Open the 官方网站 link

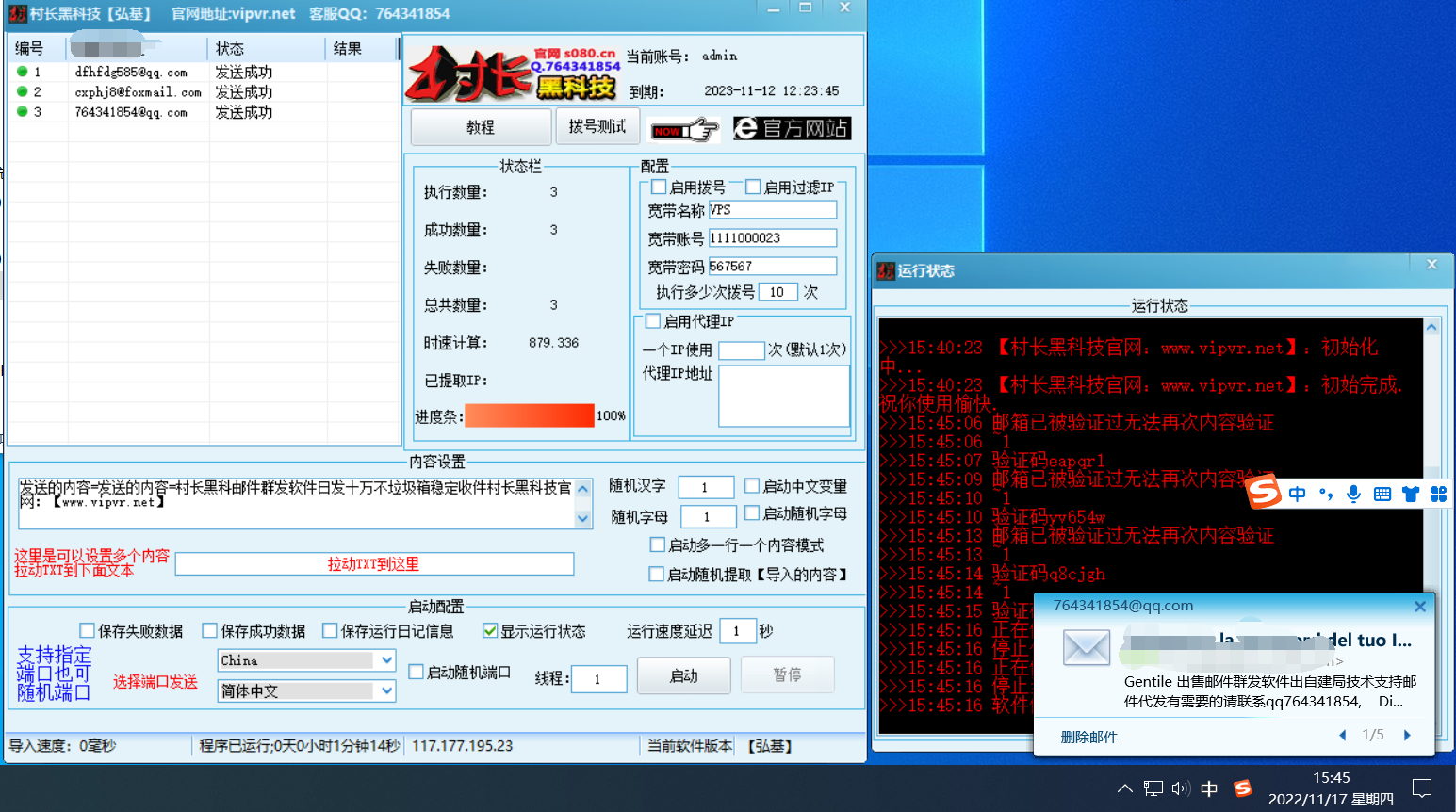tap(792, 128)
